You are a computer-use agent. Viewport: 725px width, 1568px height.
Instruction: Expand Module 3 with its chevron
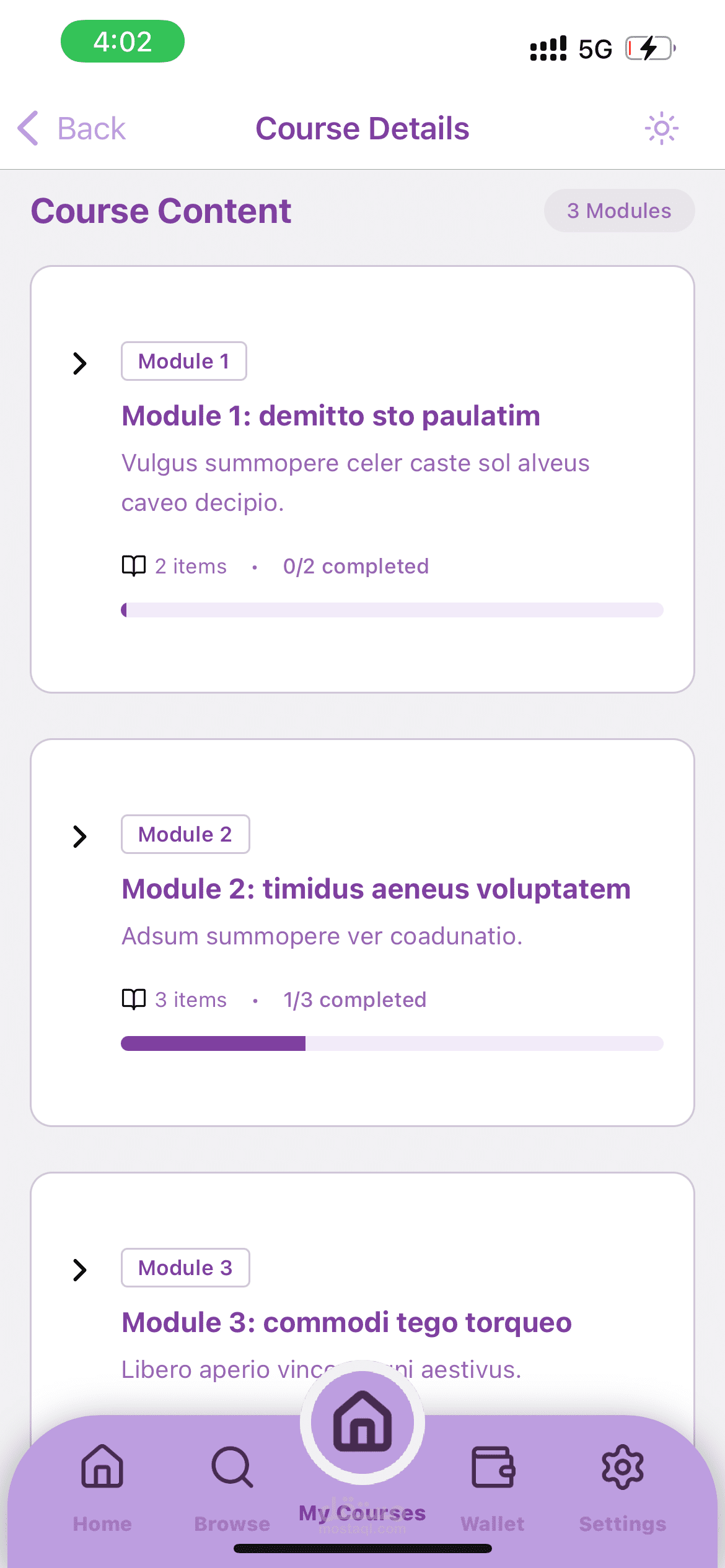[x=79, y=1270]
